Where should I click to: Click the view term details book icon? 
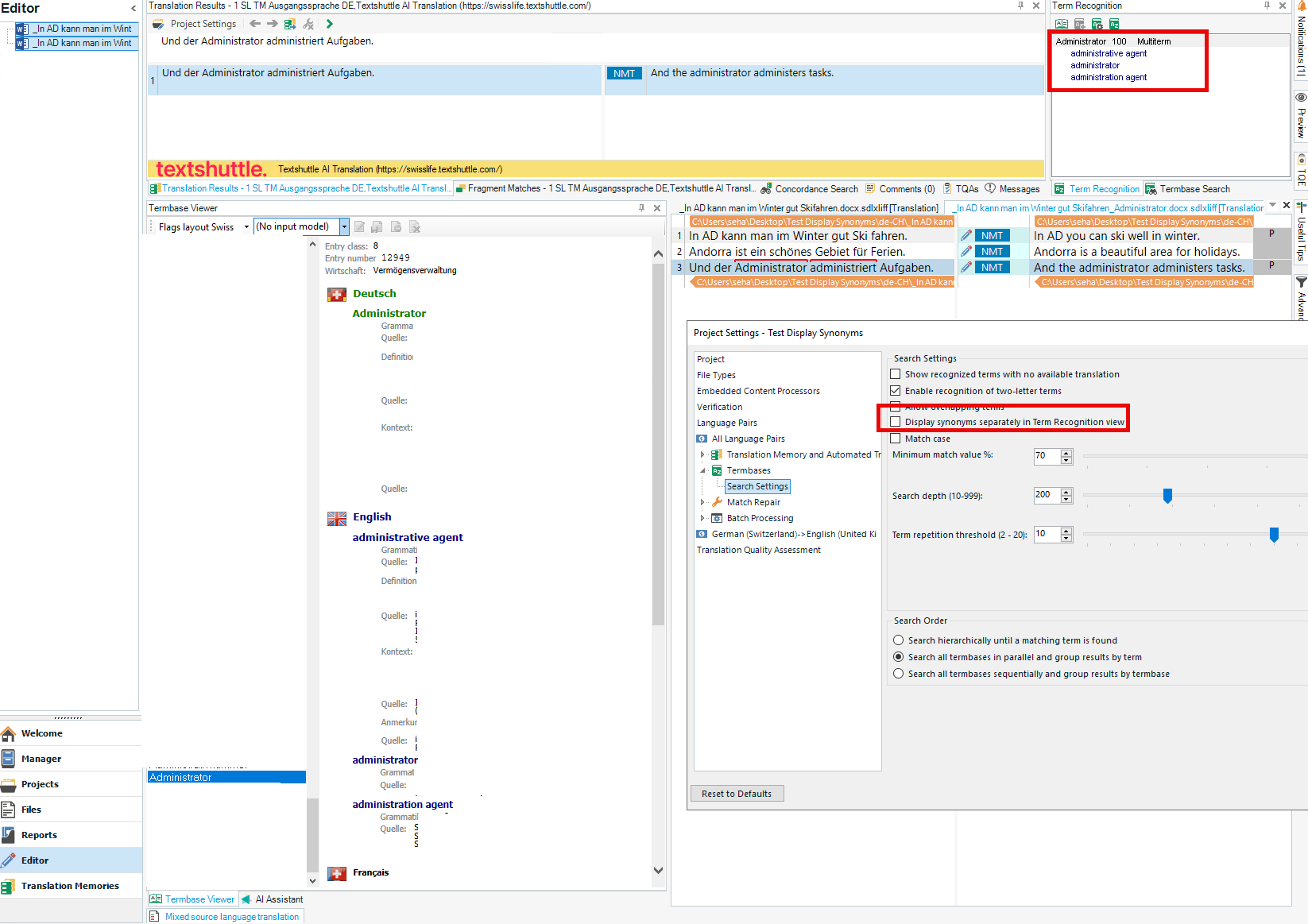[1062, 24]
